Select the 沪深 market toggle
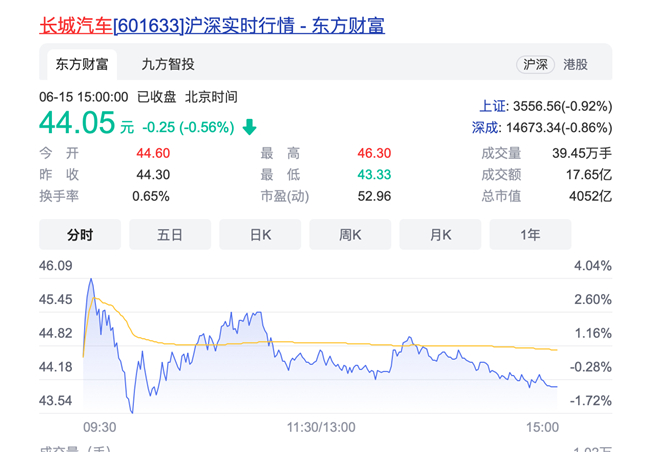650x452 pixels. pyautogui.click(x=535, y=65)
